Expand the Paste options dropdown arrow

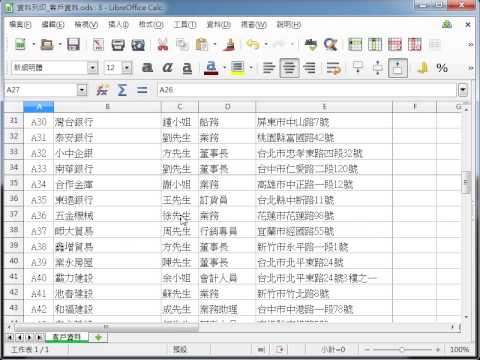click(215, 44)
